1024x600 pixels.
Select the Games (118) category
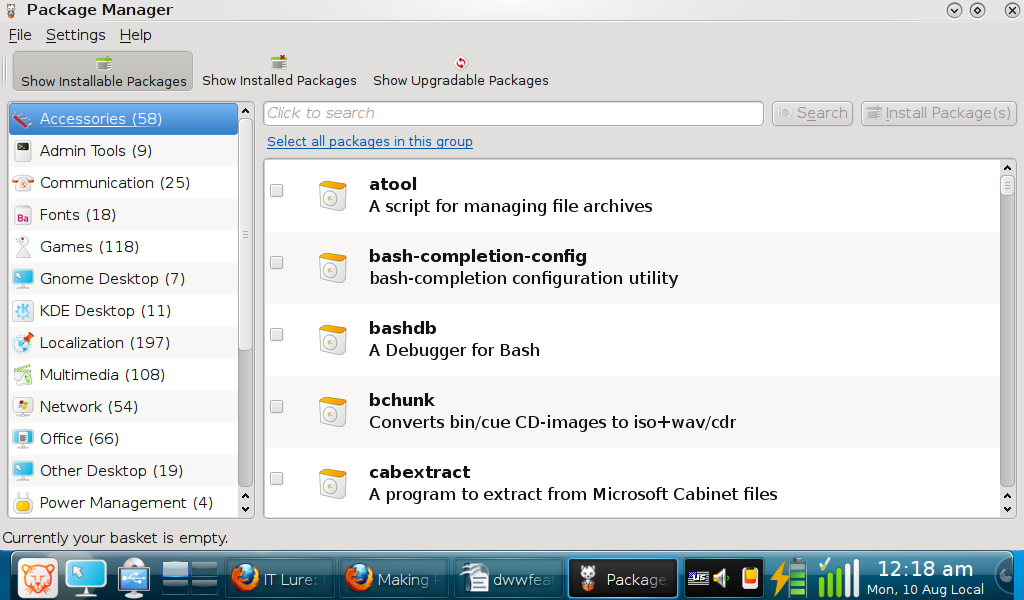(123, 247)
